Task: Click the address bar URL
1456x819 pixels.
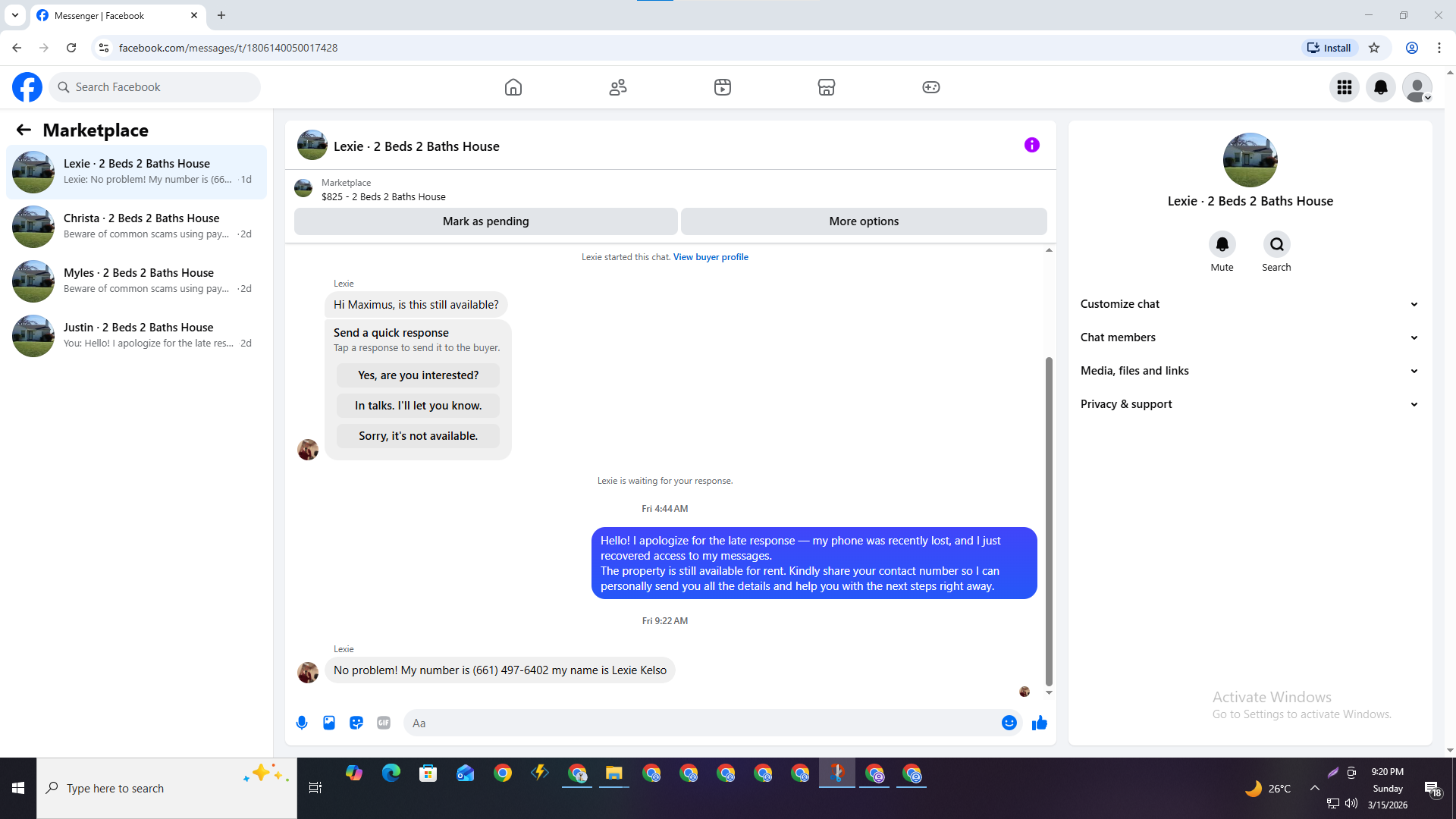Action: (228, 48)
